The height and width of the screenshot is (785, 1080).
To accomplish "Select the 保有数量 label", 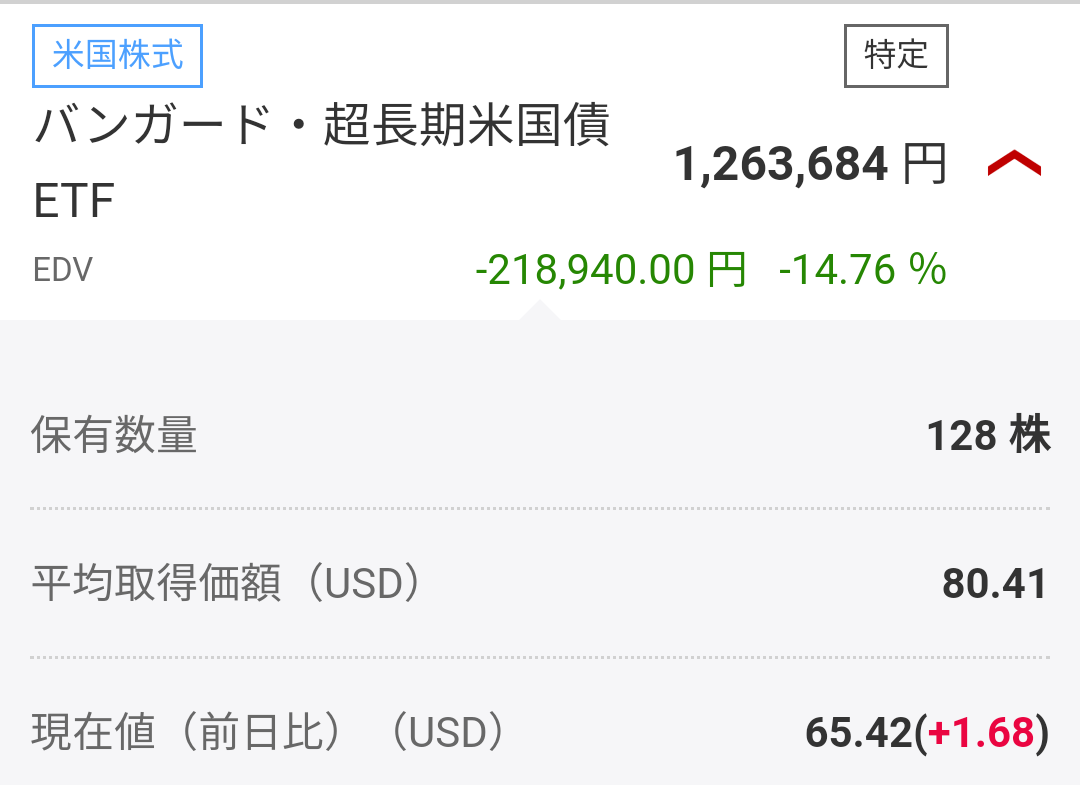I will point(114,436).
